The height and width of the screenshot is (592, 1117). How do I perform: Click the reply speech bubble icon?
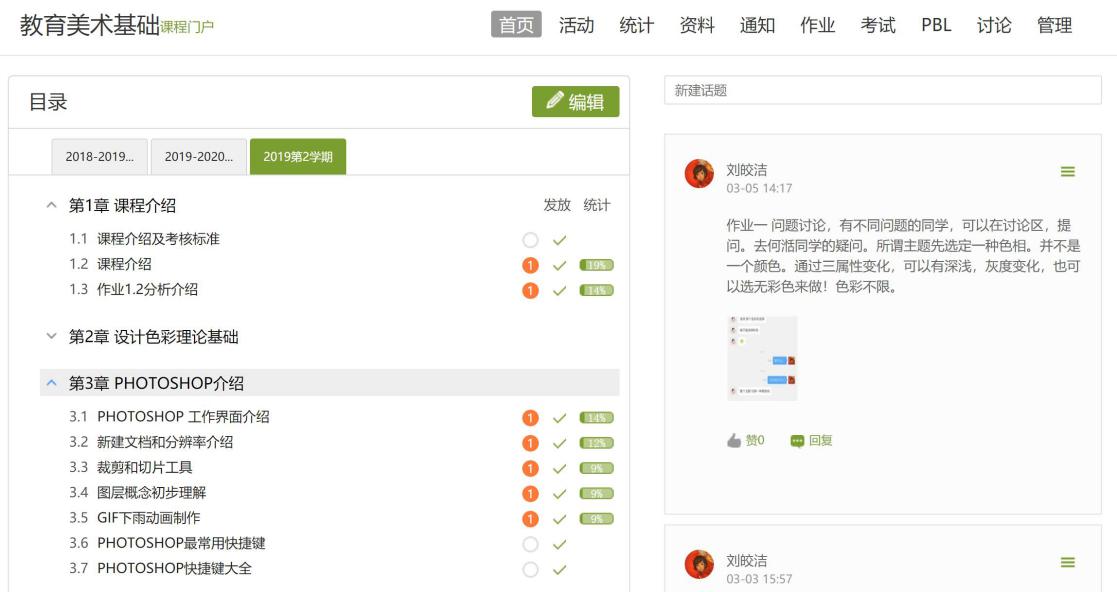point(797,441)
